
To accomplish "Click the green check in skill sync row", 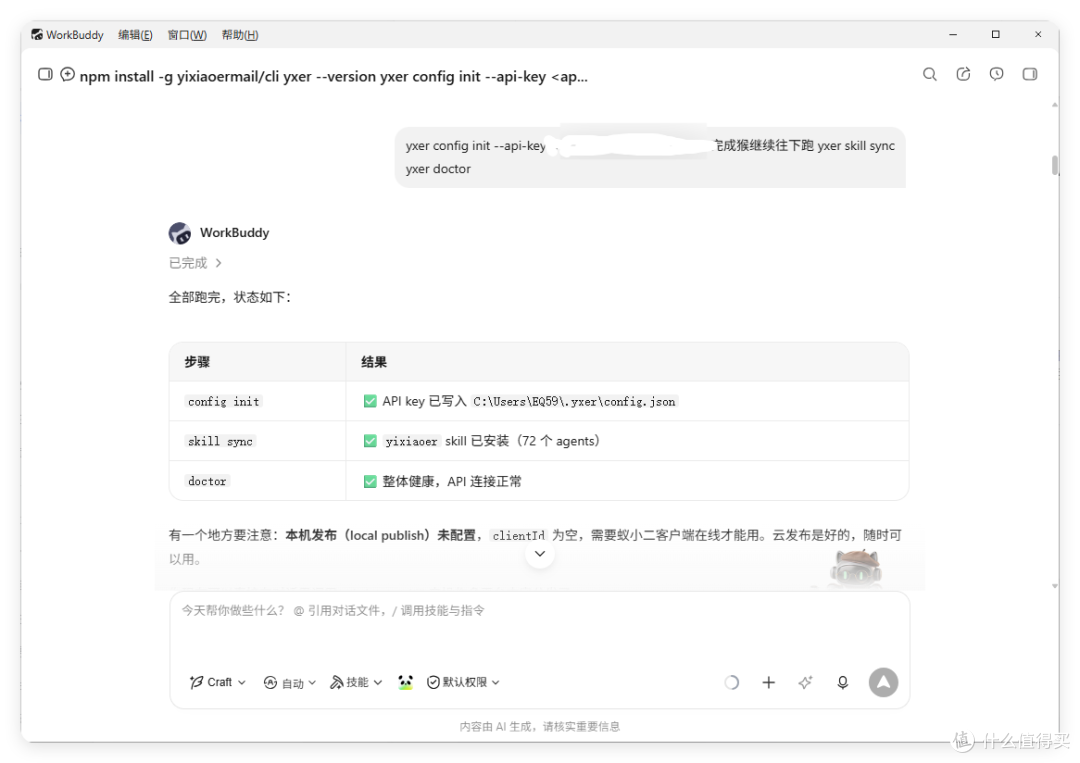I will point(370,441).
